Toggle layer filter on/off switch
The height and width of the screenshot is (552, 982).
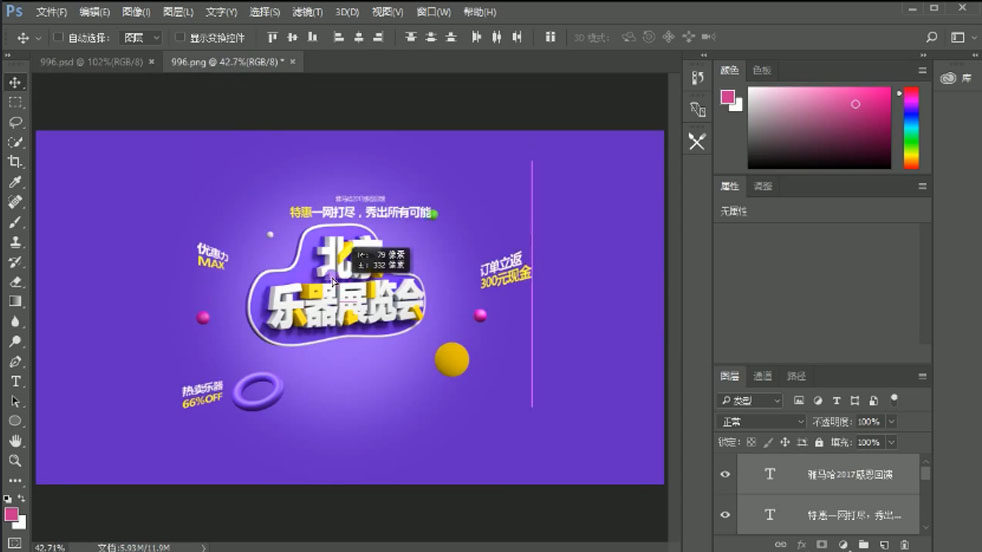[894, 400]
